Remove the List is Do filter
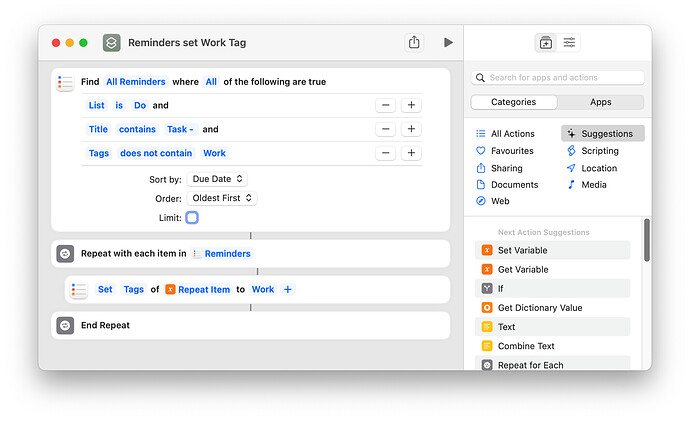The height and width of the screenshot is (421, 690). click(x=385, y=105)
